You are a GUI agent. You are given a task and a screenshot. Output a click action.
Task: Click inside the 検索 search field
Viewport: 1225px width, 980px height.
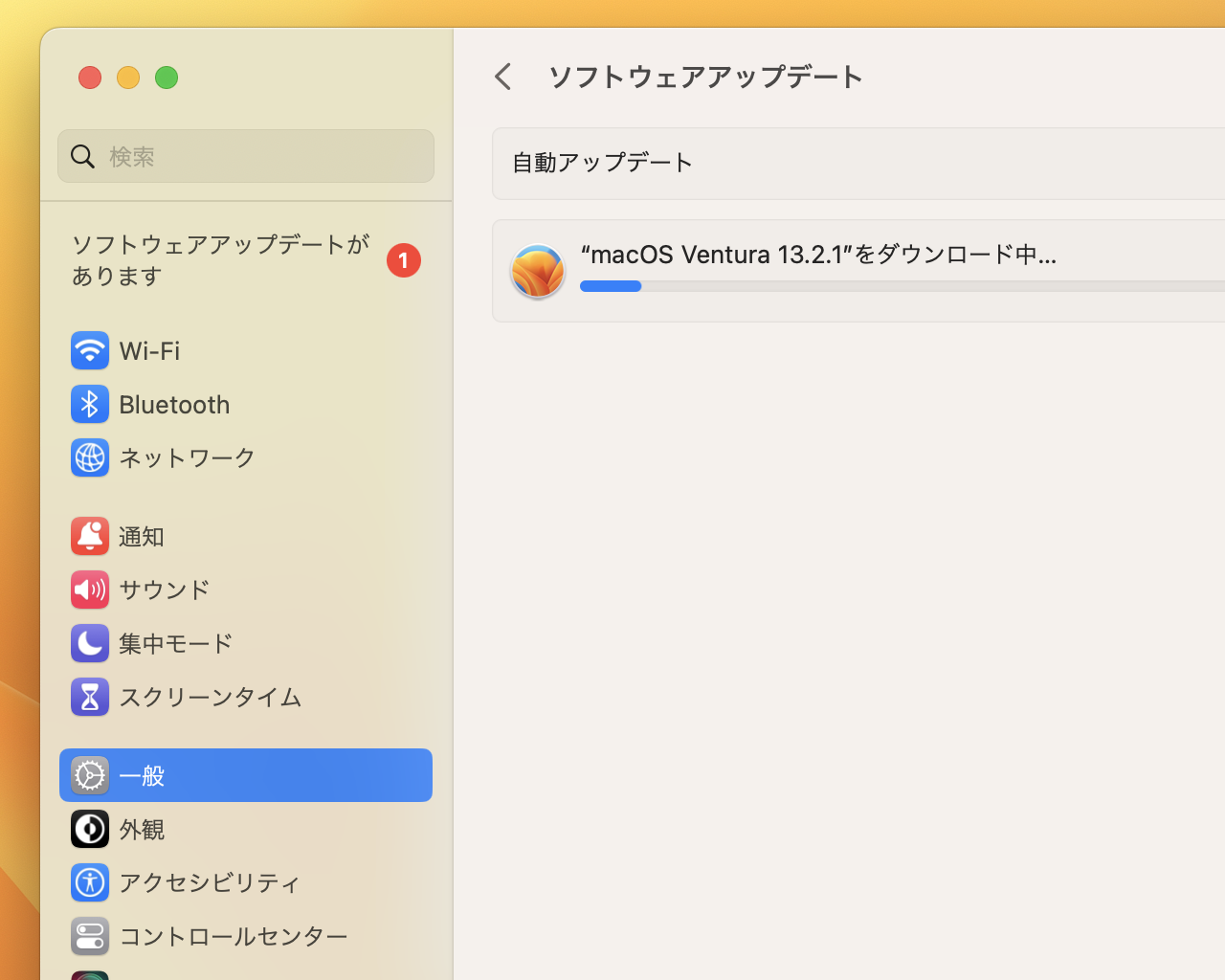[246, 156]
